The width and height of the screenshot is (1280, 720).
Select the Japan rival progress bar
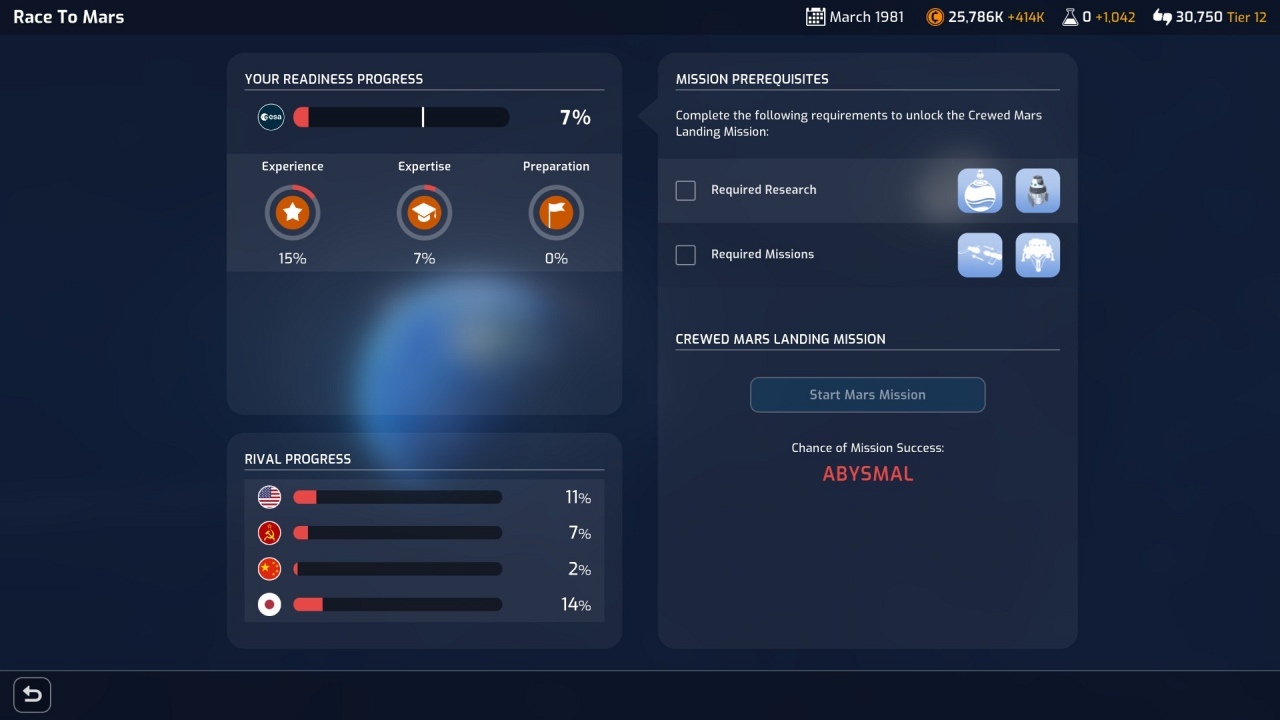point(397,605)
